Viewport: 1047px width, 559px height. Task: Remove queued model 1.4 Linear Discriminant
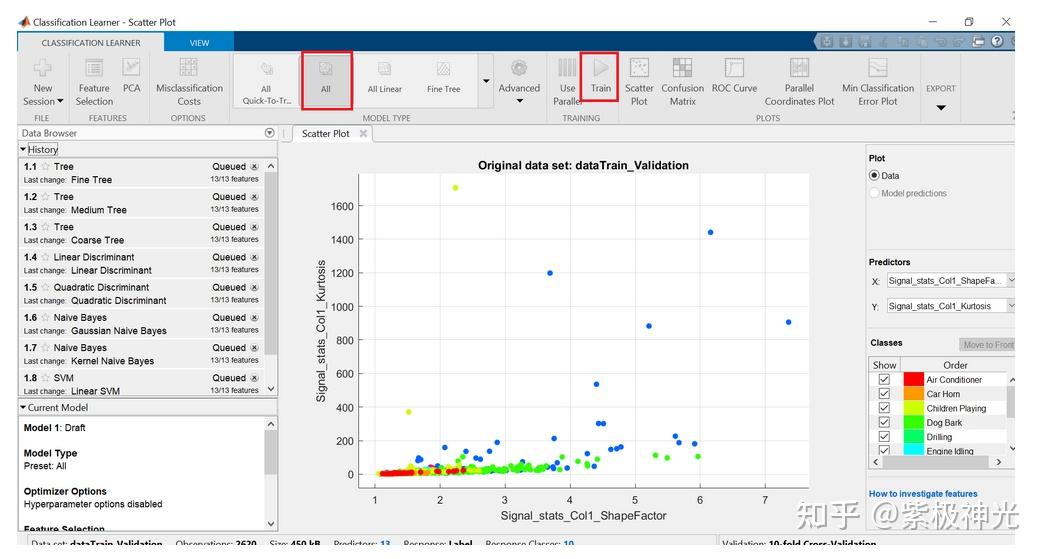click(x=254, y=257)
